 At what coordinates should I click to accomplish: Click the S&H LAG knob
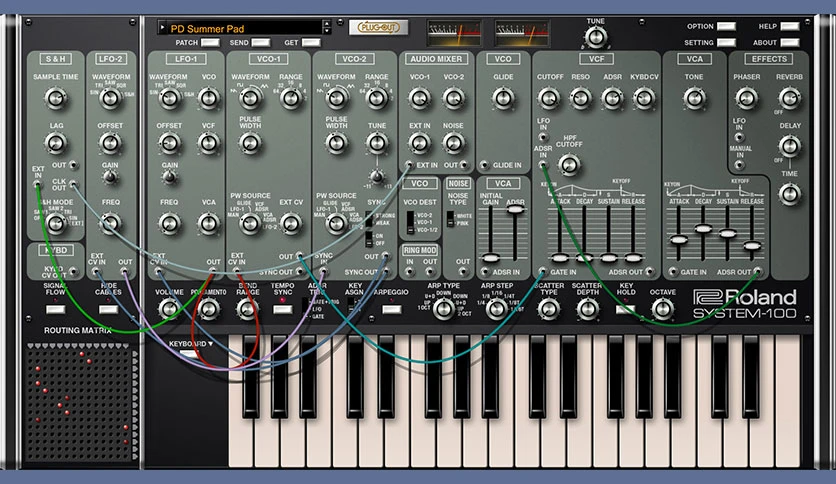coord(55,143)
